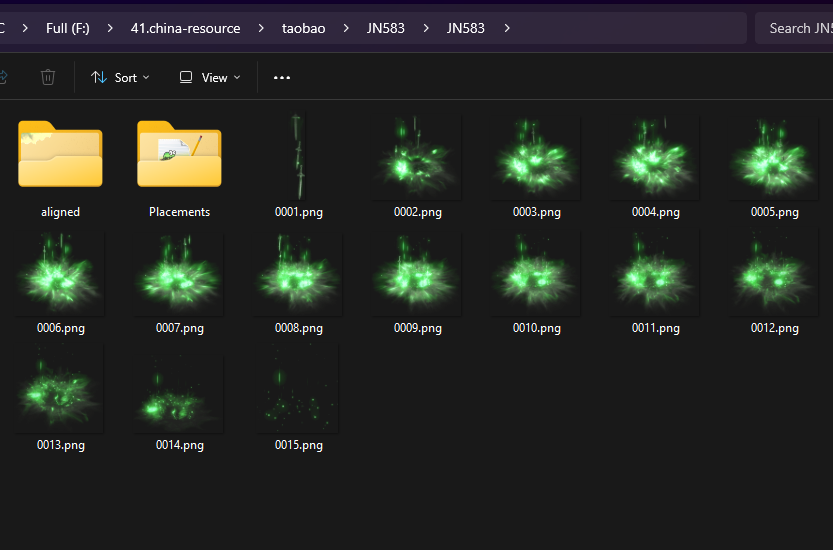The image size is (833, 550).
Task: Select the 0012.png image file
Action: click(x=774, y=273)
